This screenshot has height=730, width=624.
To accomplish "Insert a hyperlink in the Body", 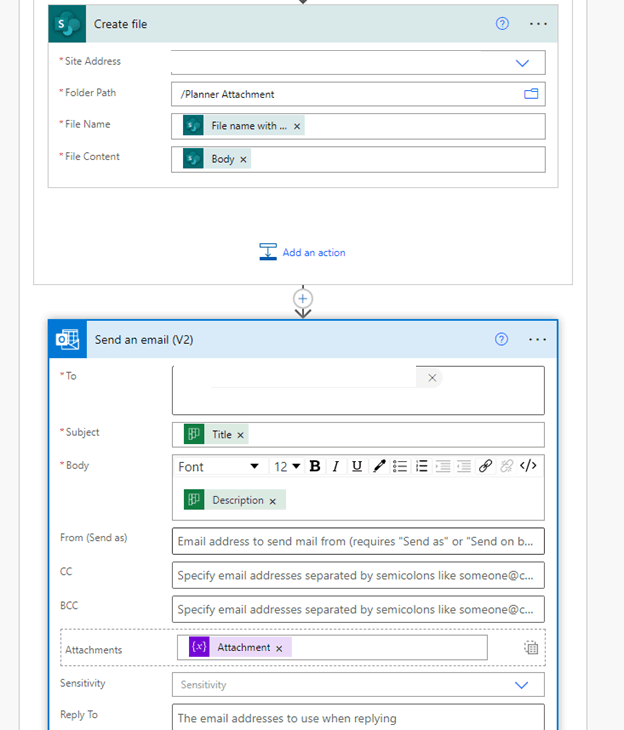I will (x=485, y=466).
